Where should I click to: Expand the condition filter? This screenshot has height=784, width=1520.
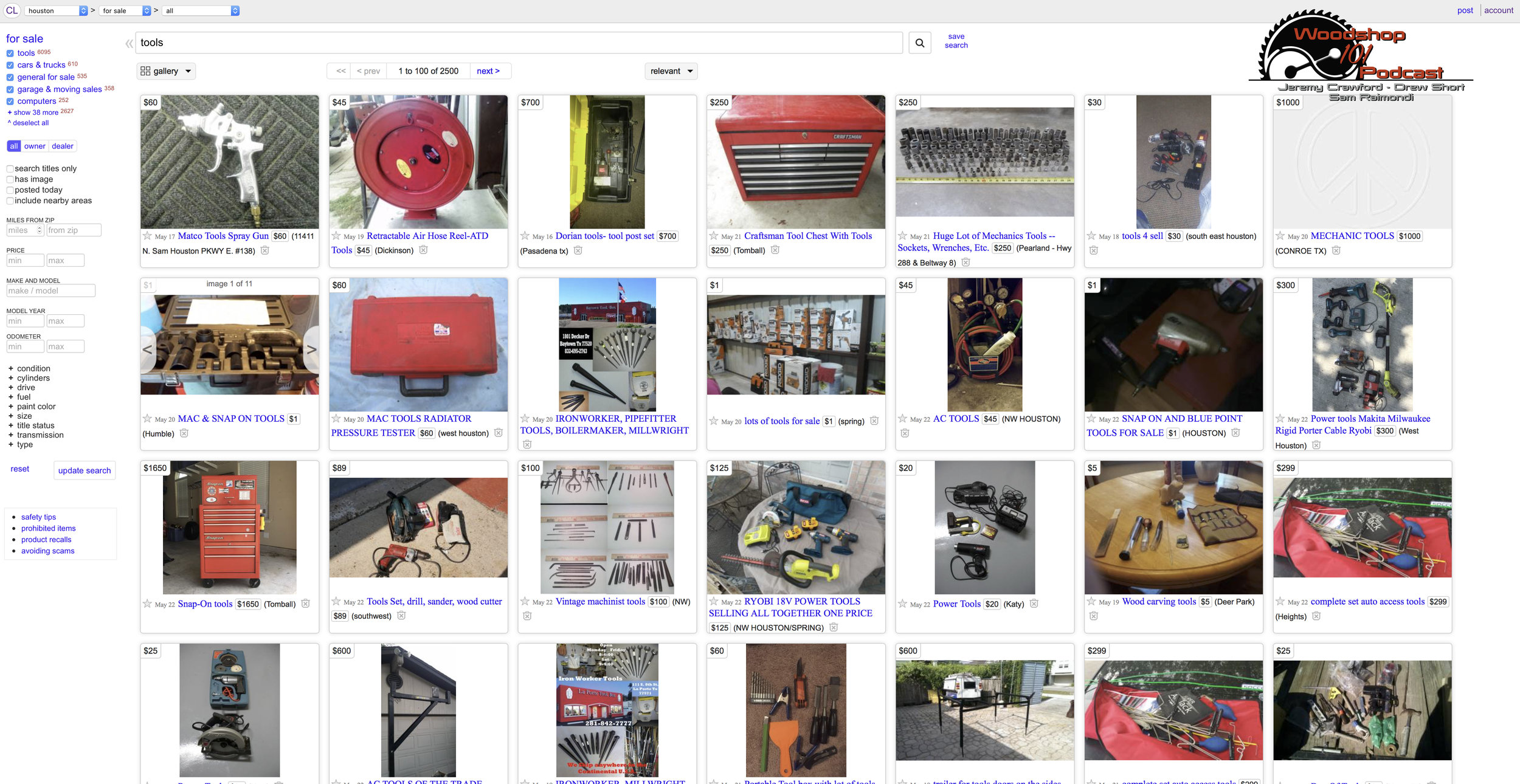click(x=29, y=368)
